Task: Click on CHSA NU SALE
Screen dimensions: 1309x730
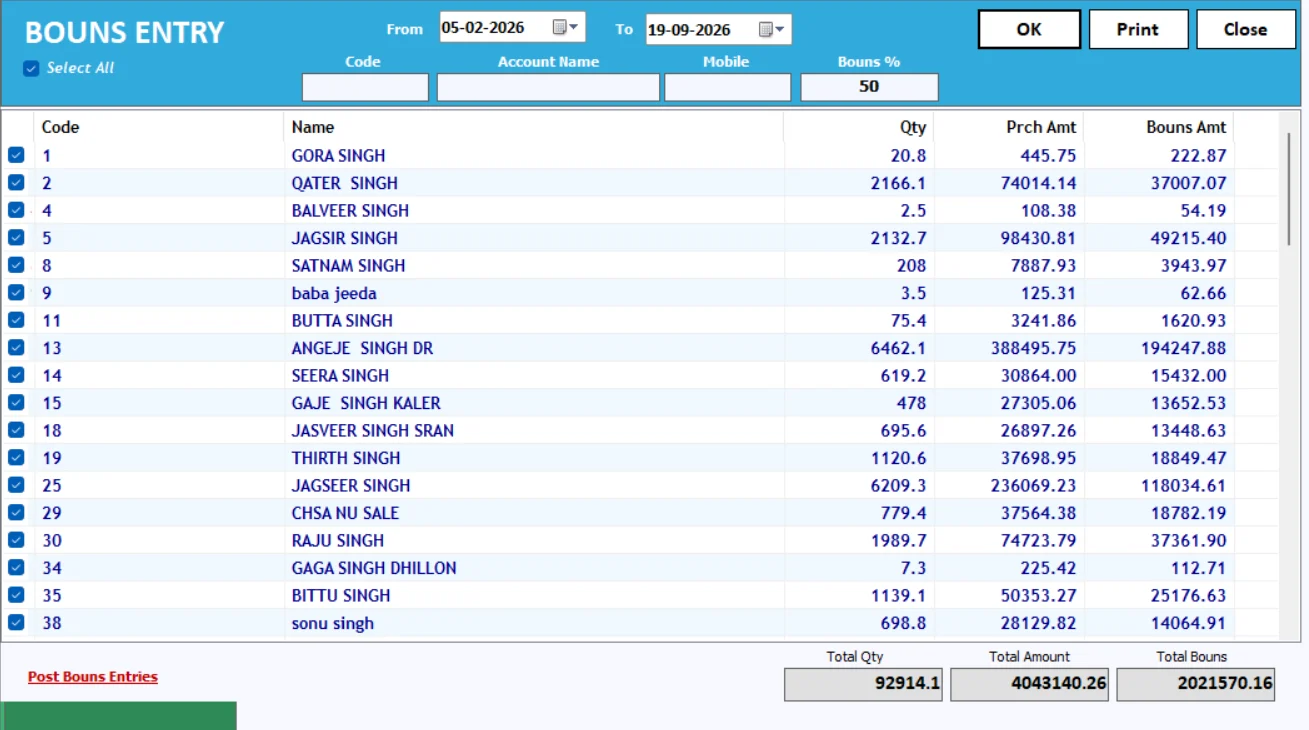Action: 345,513
